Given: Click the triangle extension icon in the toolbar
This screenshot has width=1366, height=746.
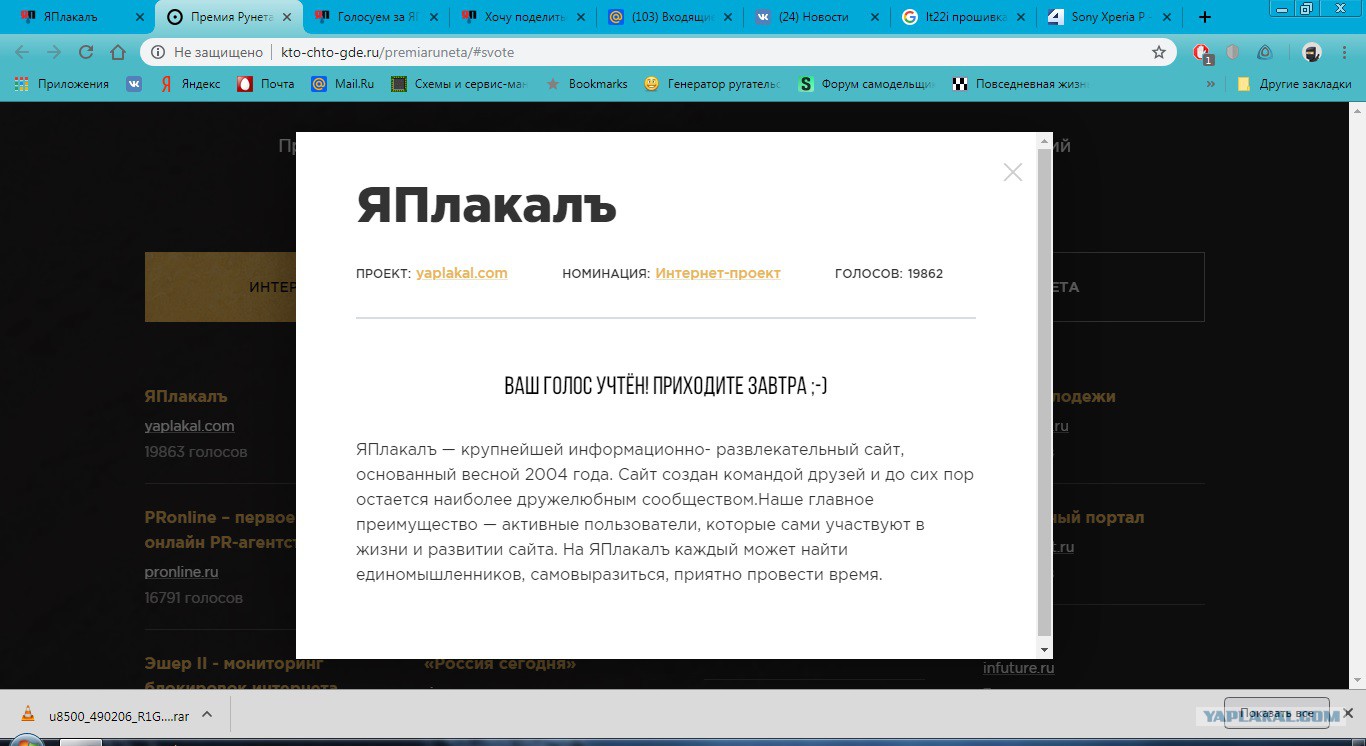Looking at the screenshot, I should click(x=1265, y=52).
